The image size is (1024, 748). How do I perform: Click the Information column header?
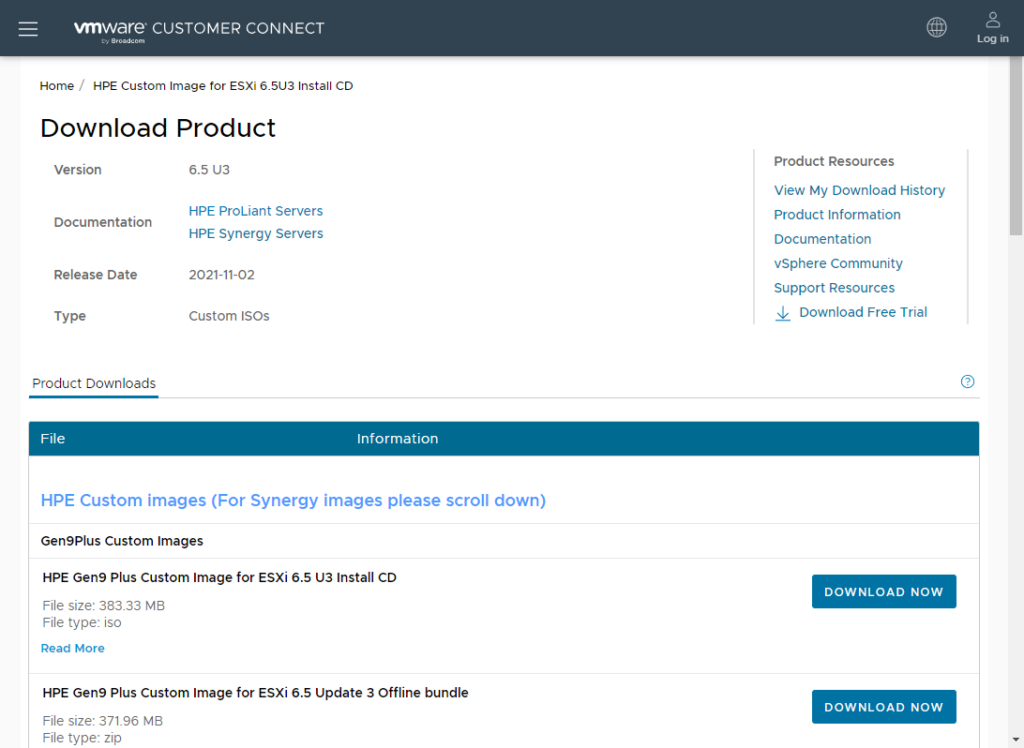(x=397, y=438)
